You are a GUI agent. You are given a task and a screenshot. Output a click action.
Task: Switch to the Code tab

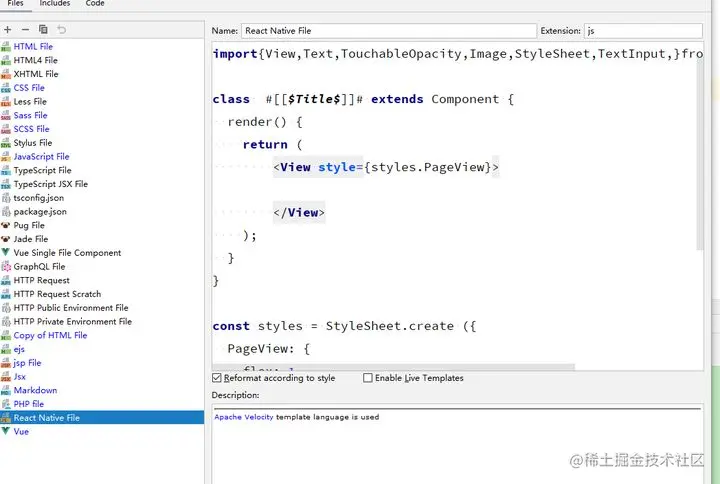click(95, 4)
